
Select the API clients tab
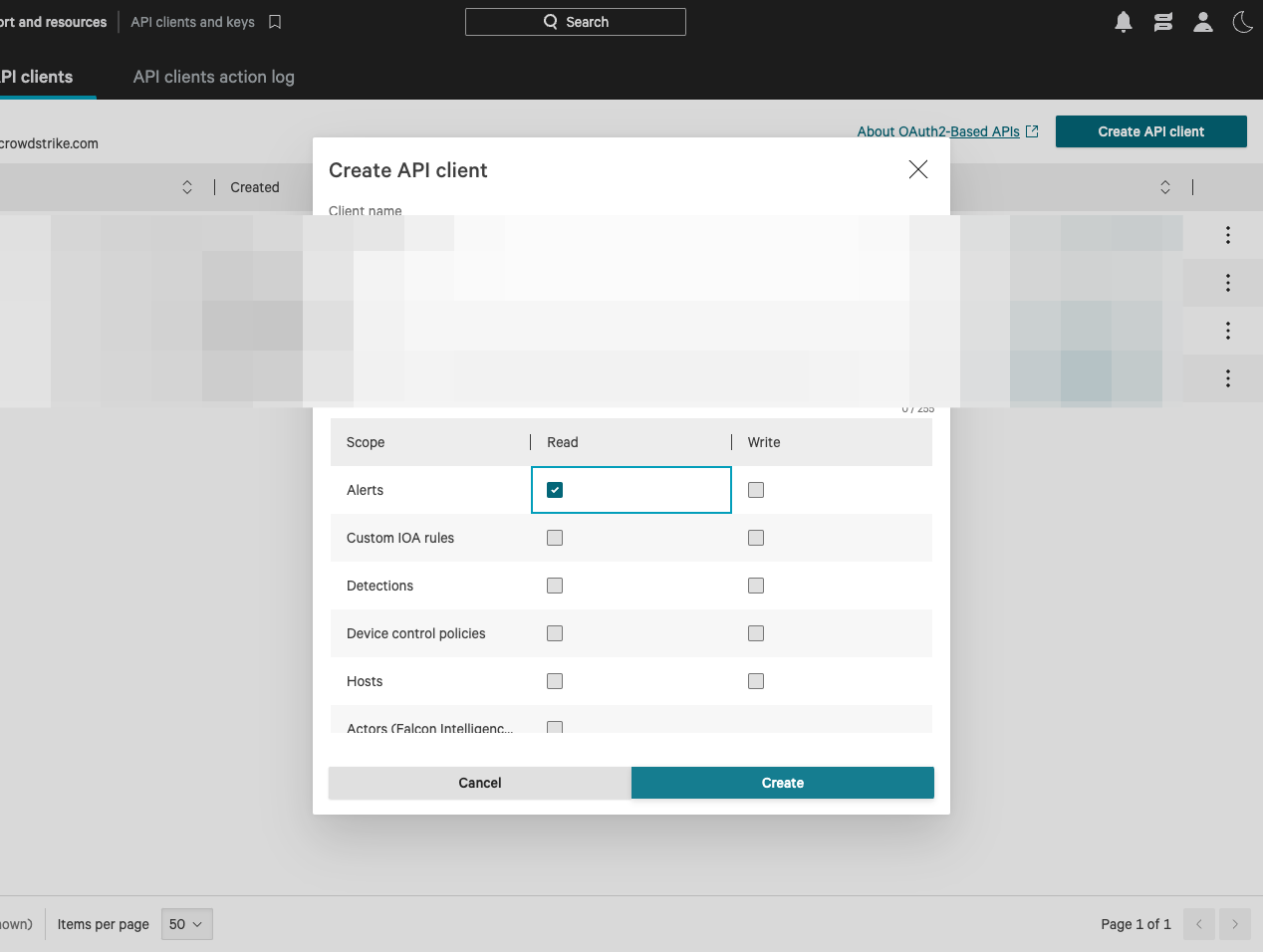(x=38, y=77)
